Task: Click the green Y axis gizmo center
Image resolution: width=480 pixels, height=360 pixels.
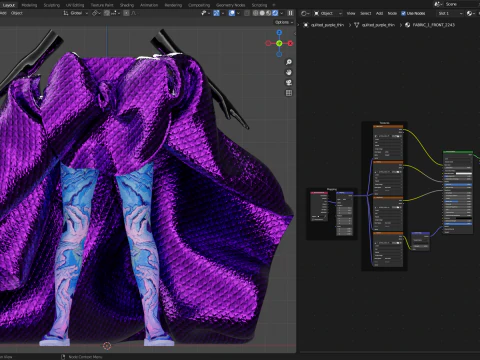Action: (279, 43)
